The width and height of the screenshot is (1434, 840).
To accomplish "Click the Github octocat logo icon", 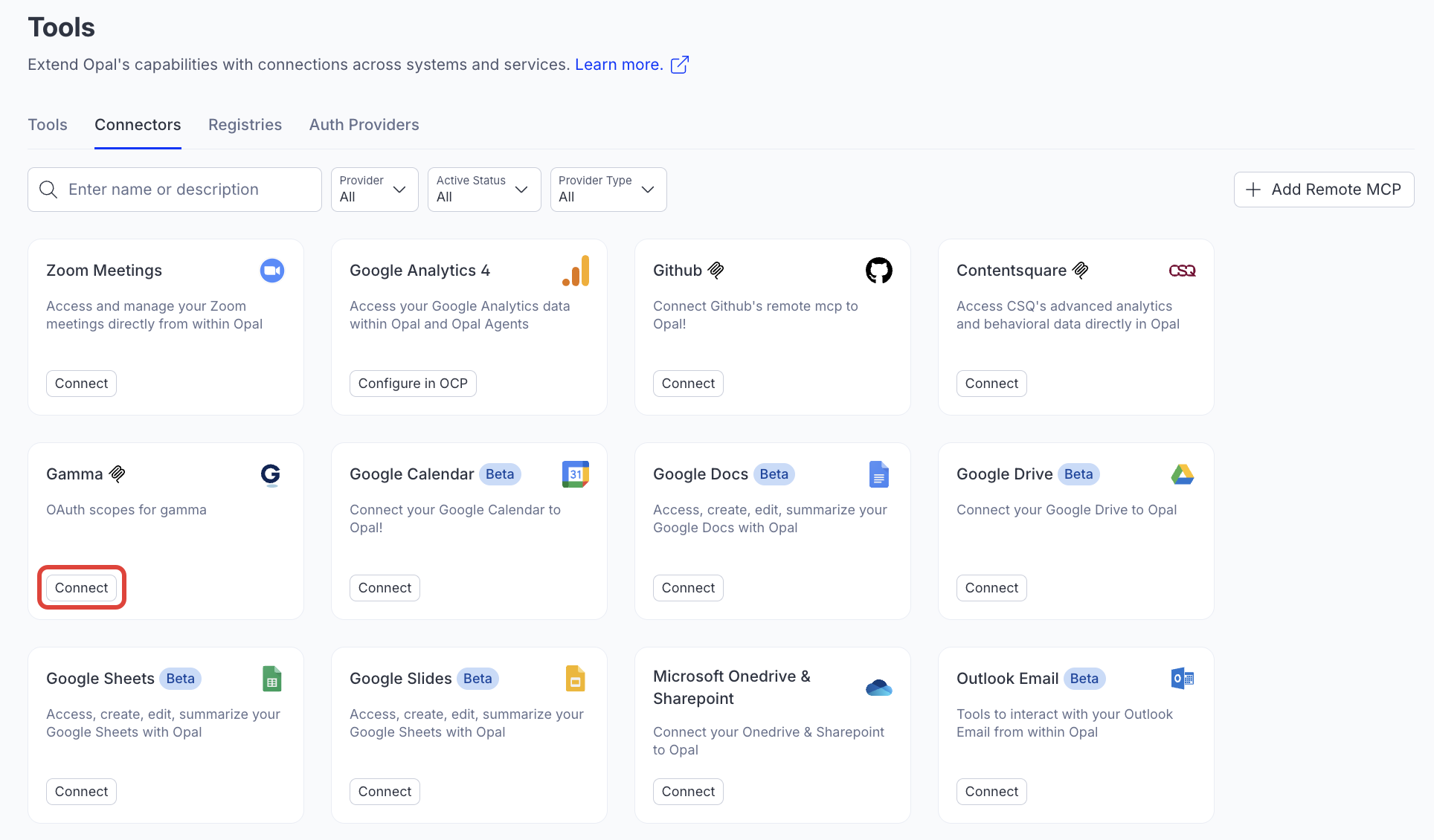I will tap(879, 271).
